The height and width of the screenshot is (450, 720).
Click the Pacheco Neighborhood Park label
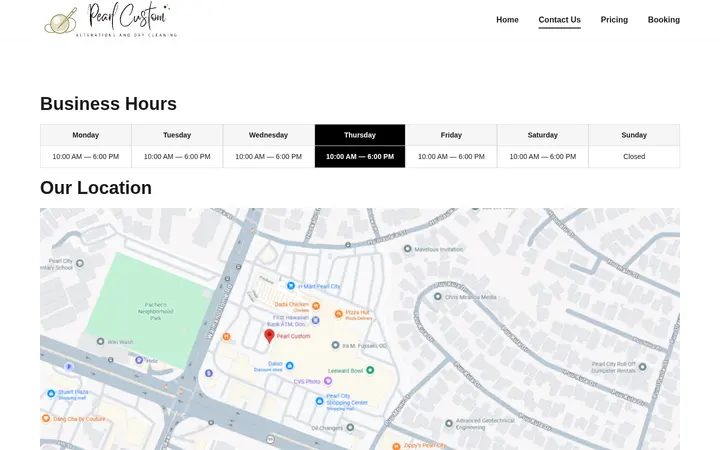tap(156, 311)
